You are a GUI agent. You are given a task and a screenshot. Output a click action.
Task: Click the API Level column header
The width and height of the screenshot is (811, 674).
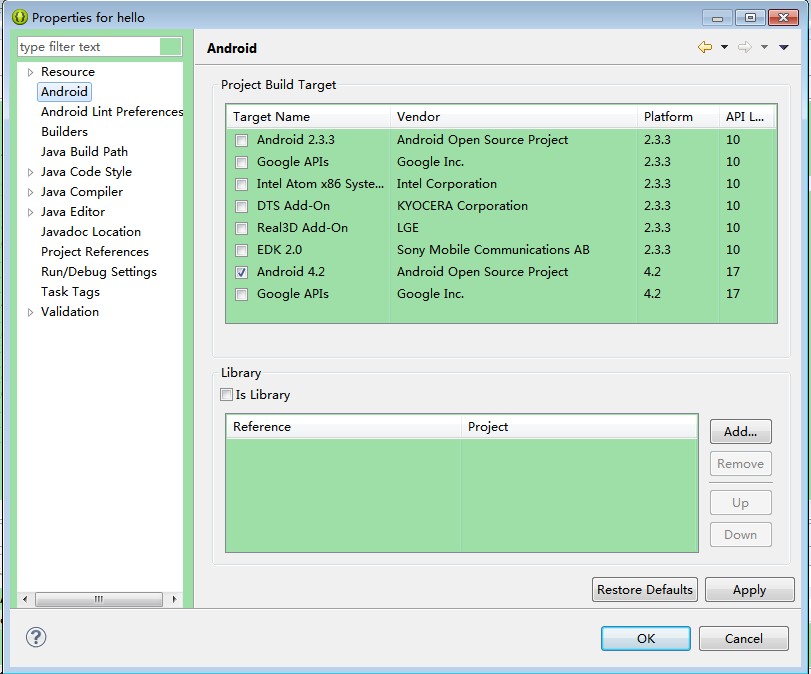pos(745,117)
